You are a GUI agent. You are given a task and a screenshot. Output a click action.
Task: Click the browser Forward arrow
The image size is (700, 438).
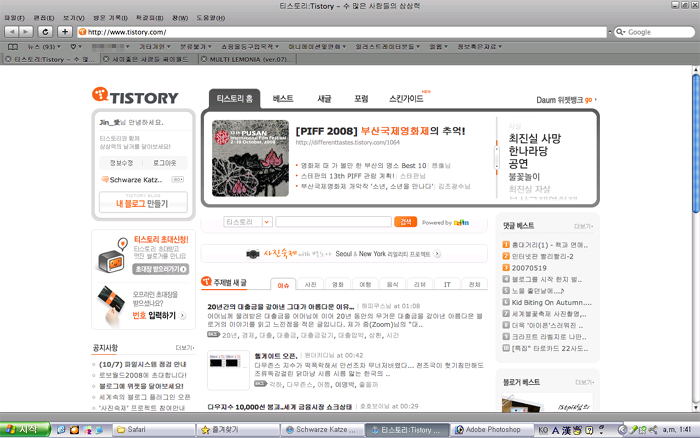click(x=26, y=32)
